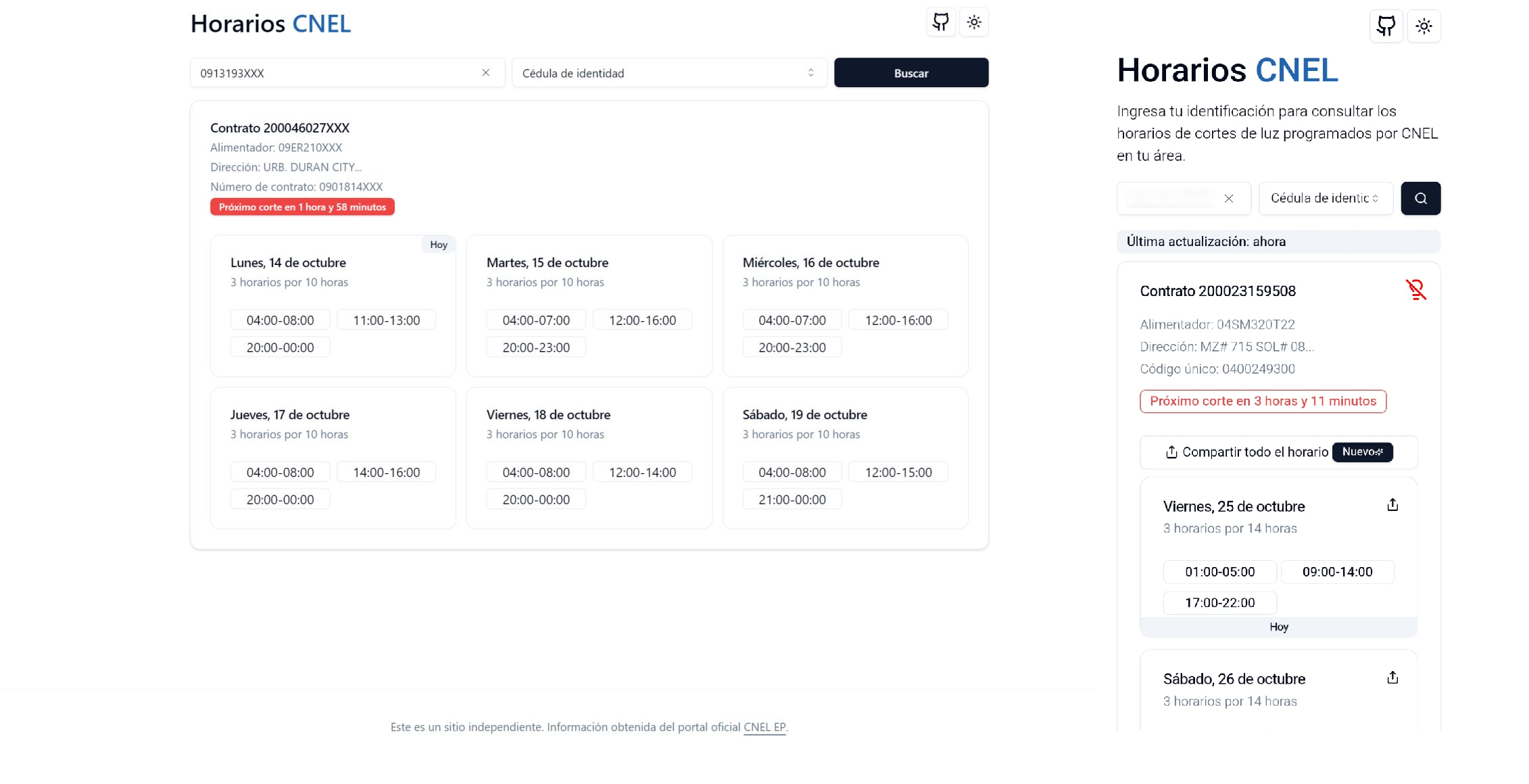Select the 12:00-14:00 slot on Viernes 18
1529x784 pixels.
pos(642,472)
